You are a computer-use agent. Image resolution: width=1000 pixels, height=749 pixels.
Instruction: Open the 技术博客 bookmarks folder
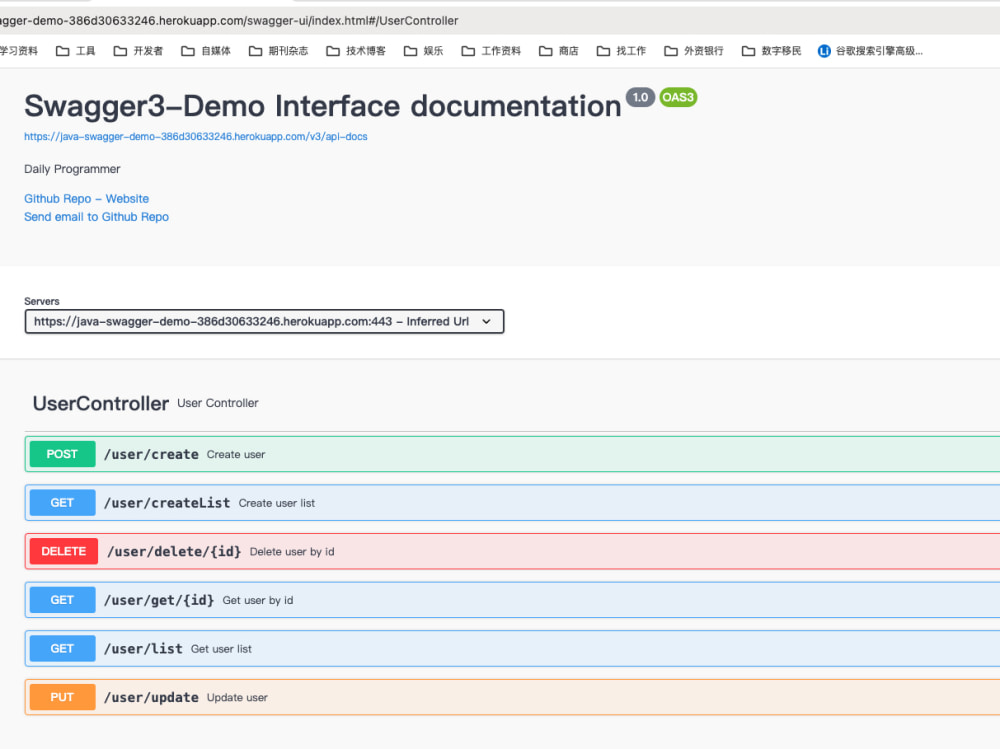point(356,51)
